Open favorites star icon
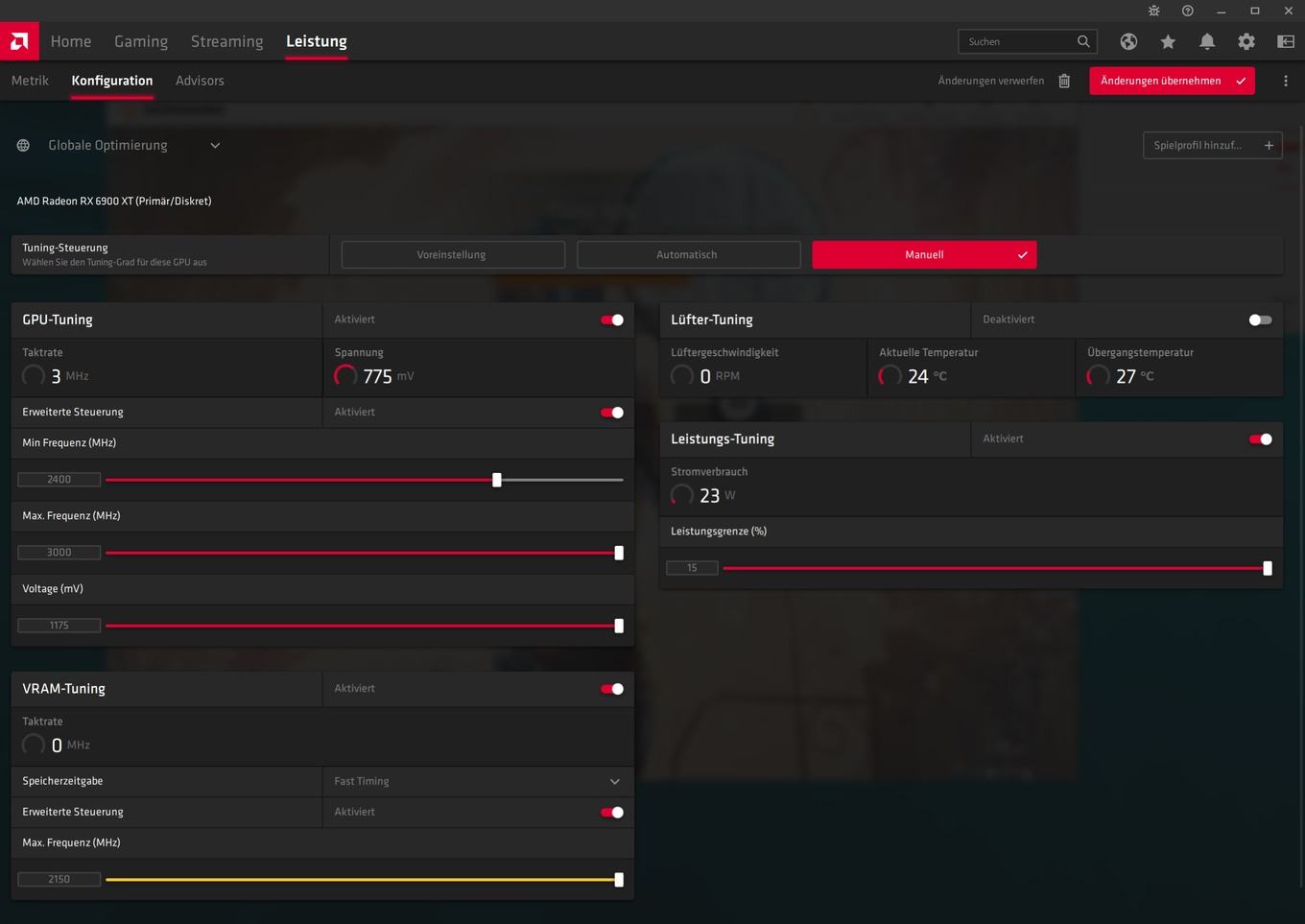Viewport: 1305px width, 924px height. 1168,41
